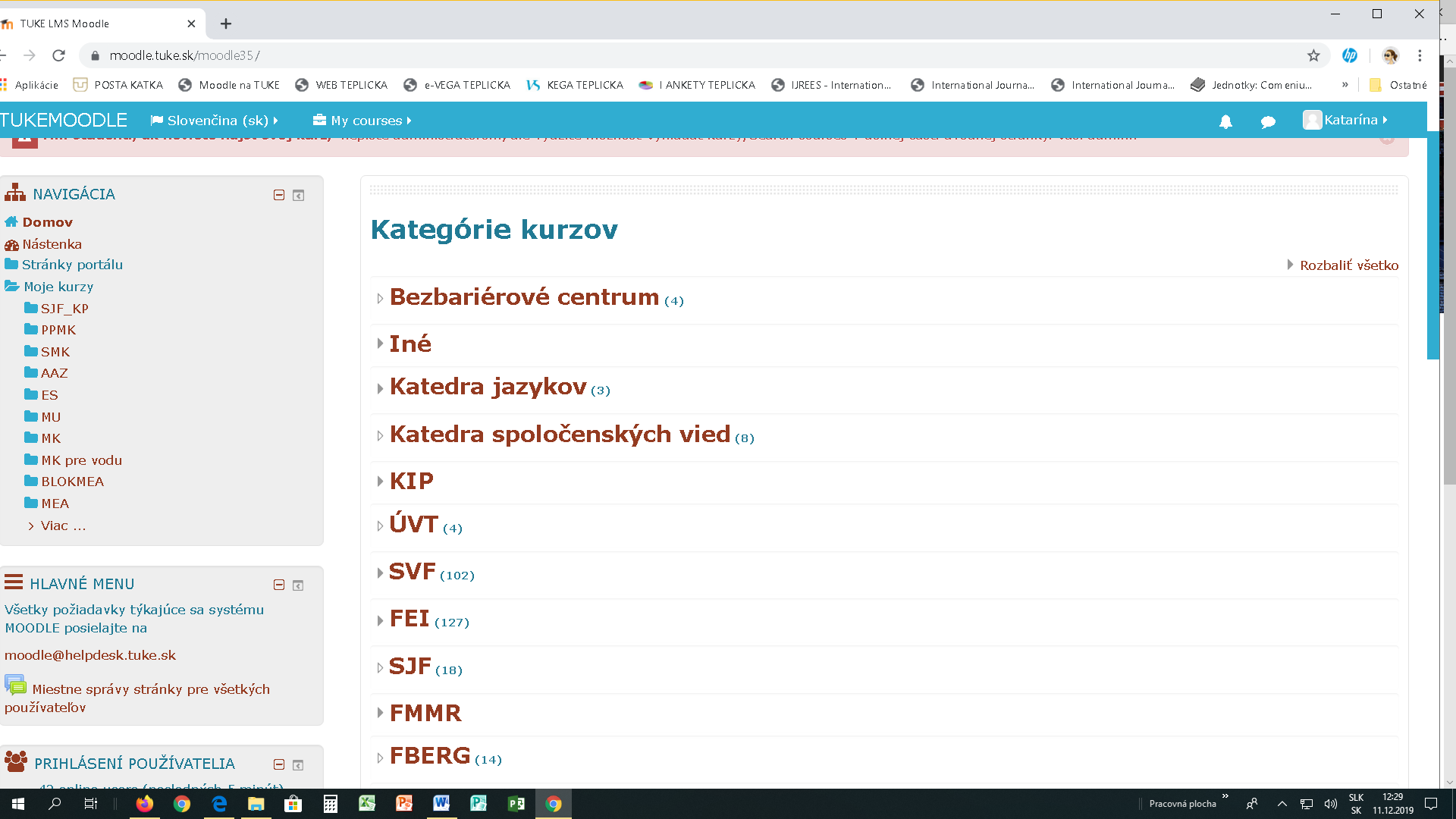Viewport: 1456px width, 819px height.
Task: Click the Katarína user avatar
Action: (1312, 120)
